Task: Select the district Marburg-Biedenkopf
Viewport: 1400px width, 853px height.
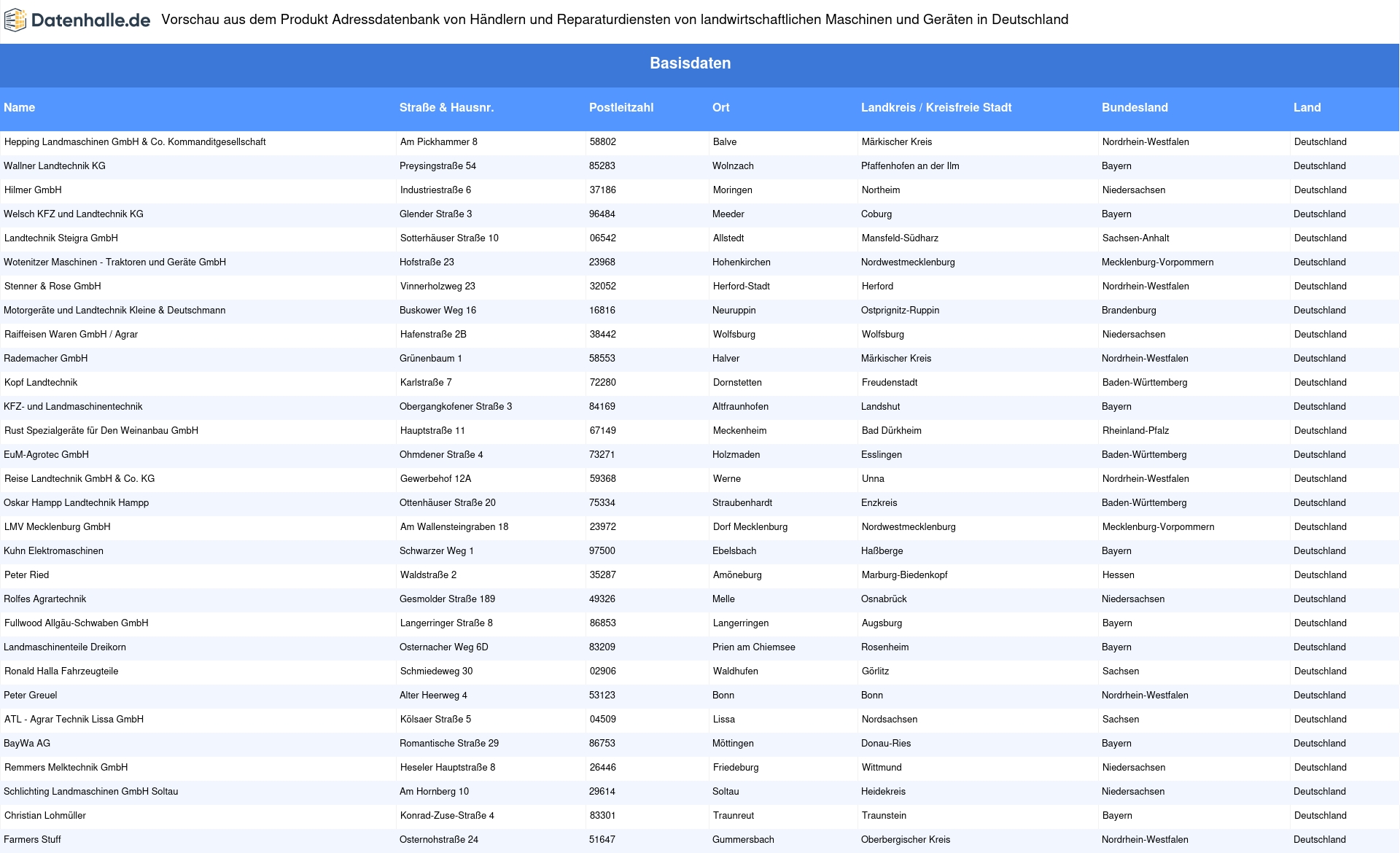Action: [x=905, y=575]
